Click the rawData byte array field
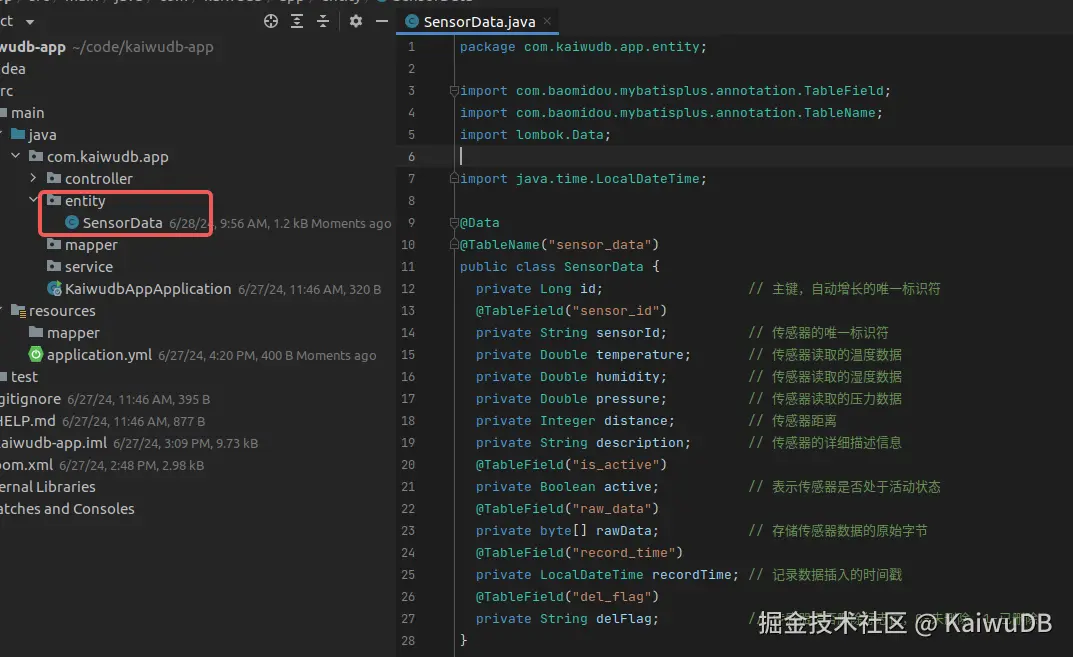 tap(567, 530)
